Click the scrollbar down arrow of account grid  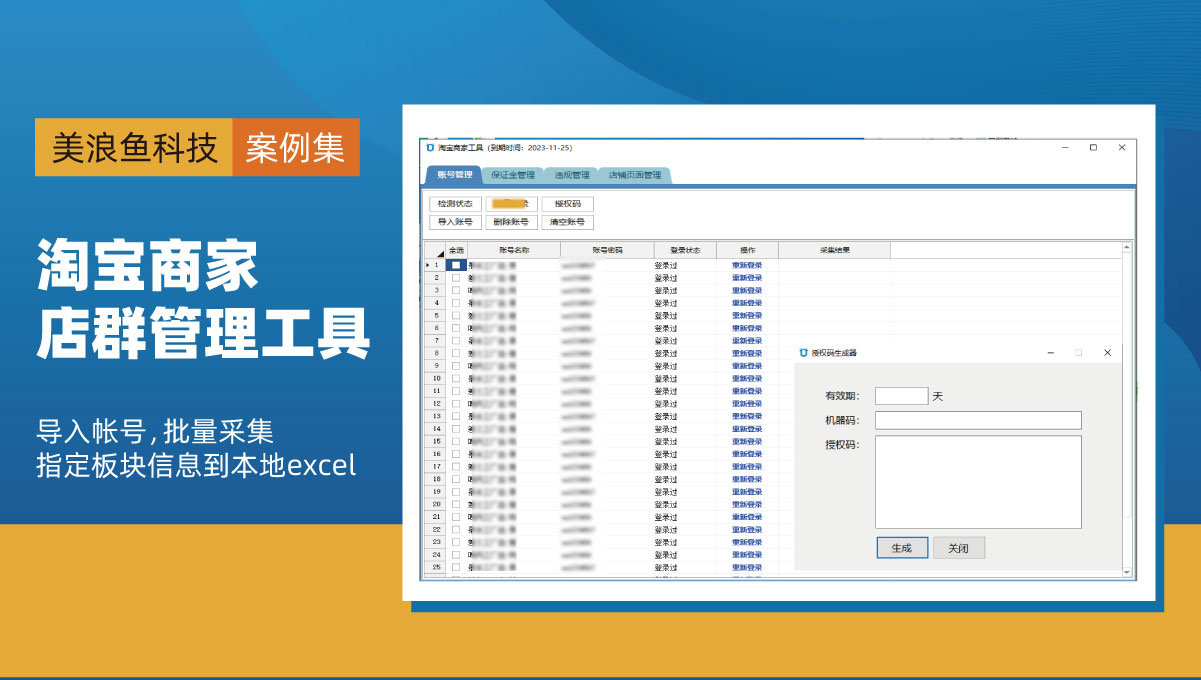pos(1128,572)
